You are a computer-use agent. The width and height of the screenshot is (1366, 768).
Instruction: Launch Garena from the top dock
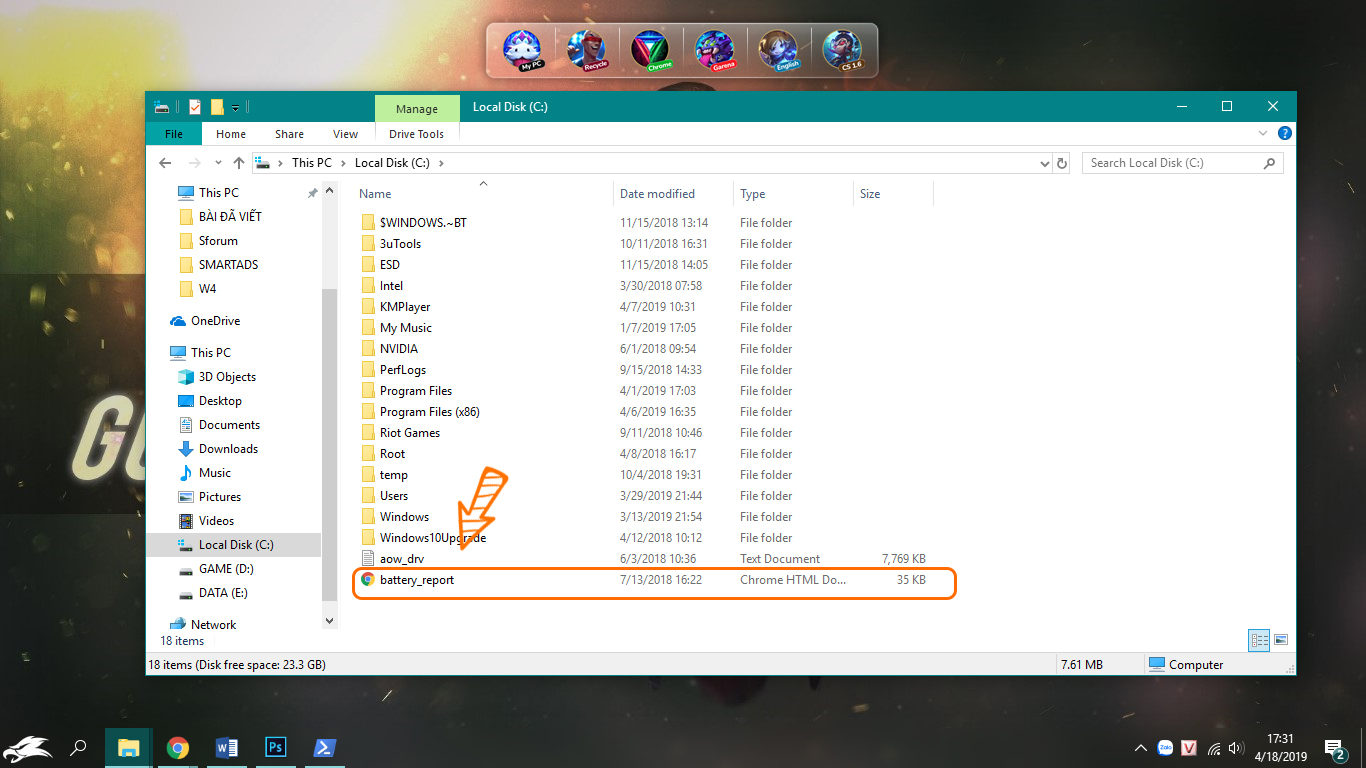pyautogui.click(x=715, y=50)
